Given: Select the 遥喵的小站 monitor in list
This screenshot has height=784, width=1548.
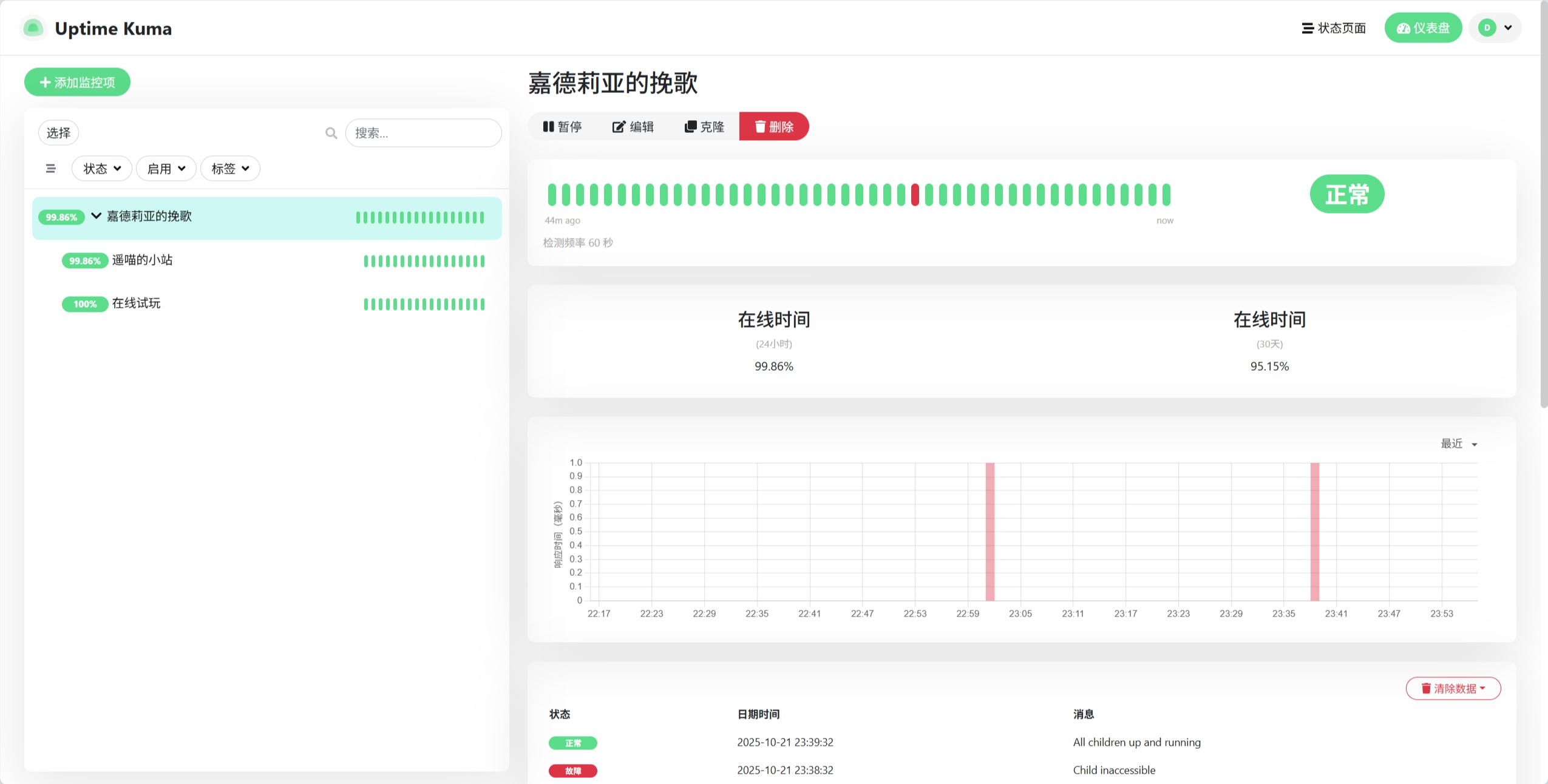Looking at the screenshot, I should click(143, 260).
